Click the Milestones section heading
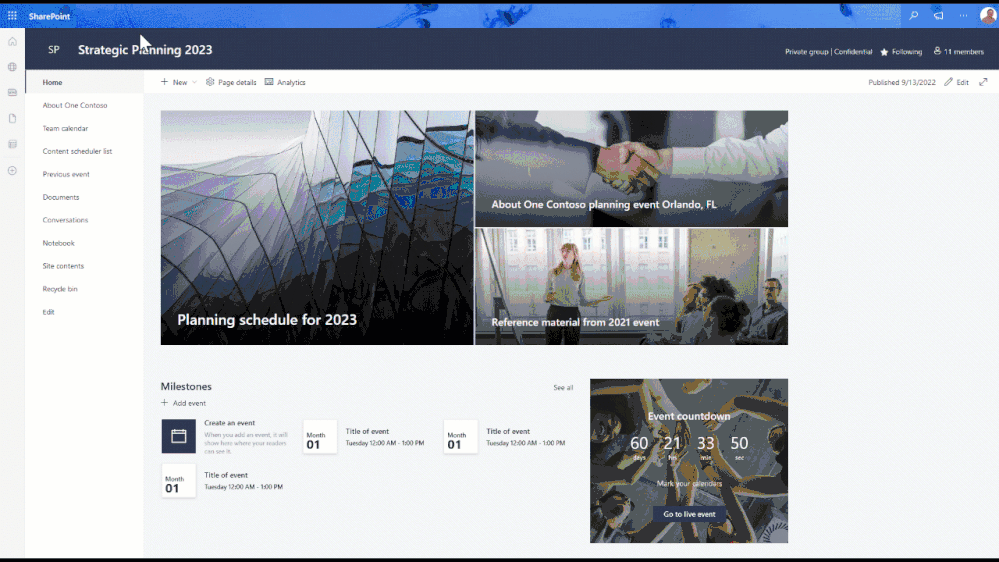Image resolution: width=999 pixels, height=562 pixels. (x=186, y=386)
